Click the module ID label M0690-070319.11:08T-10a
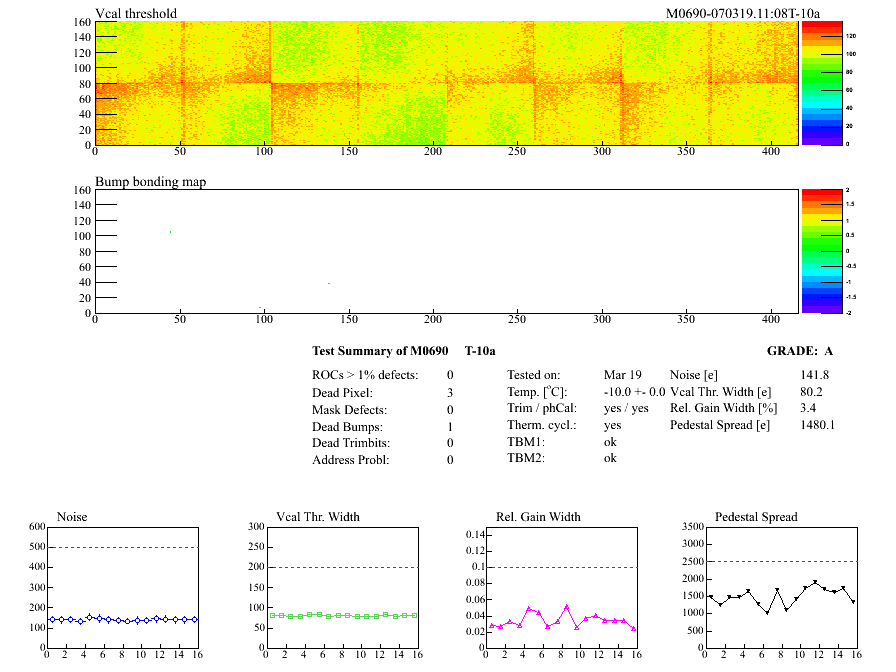This screenshot has height=672, width=896. coord(743,13)
